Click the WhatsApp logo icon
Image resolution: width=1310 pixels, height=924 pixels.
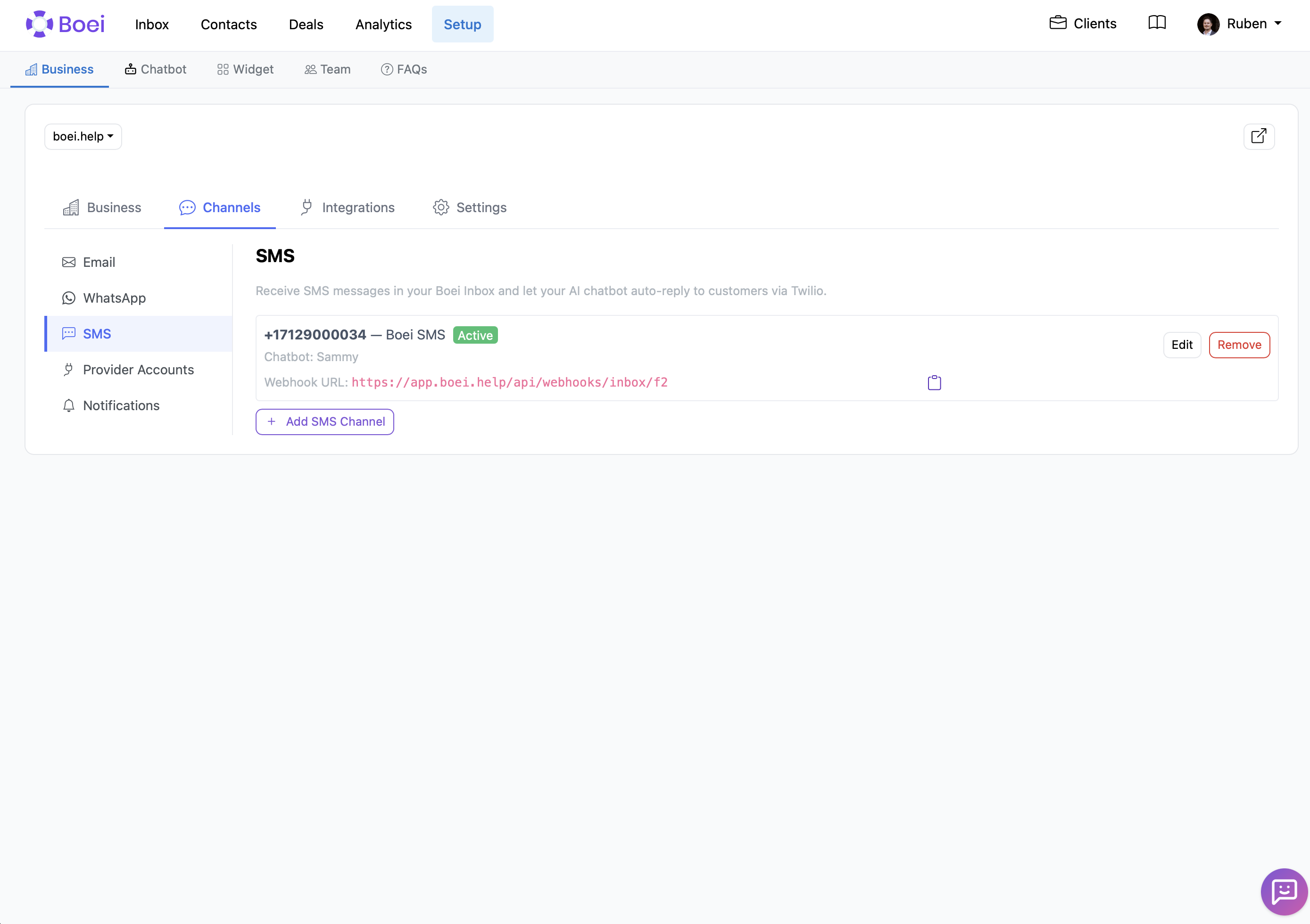(68, 298)
